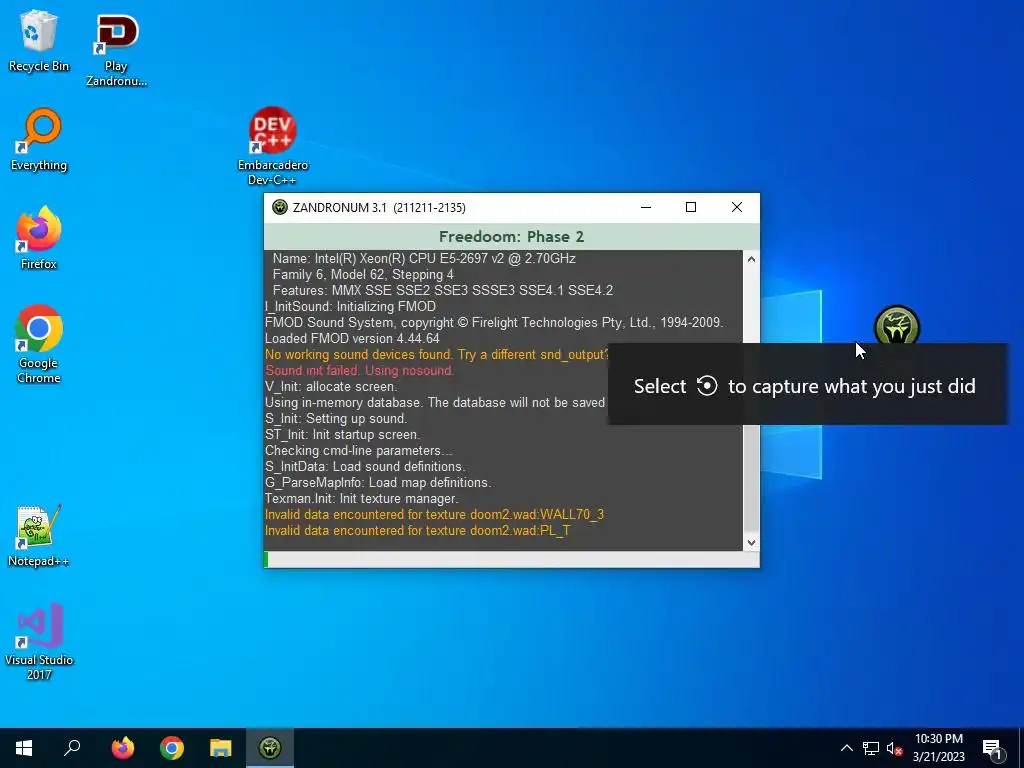This screenshot has height=768, width=1024.
Task: Select the Visual Studio 2017 shortcut
Action: pos(39,642)
